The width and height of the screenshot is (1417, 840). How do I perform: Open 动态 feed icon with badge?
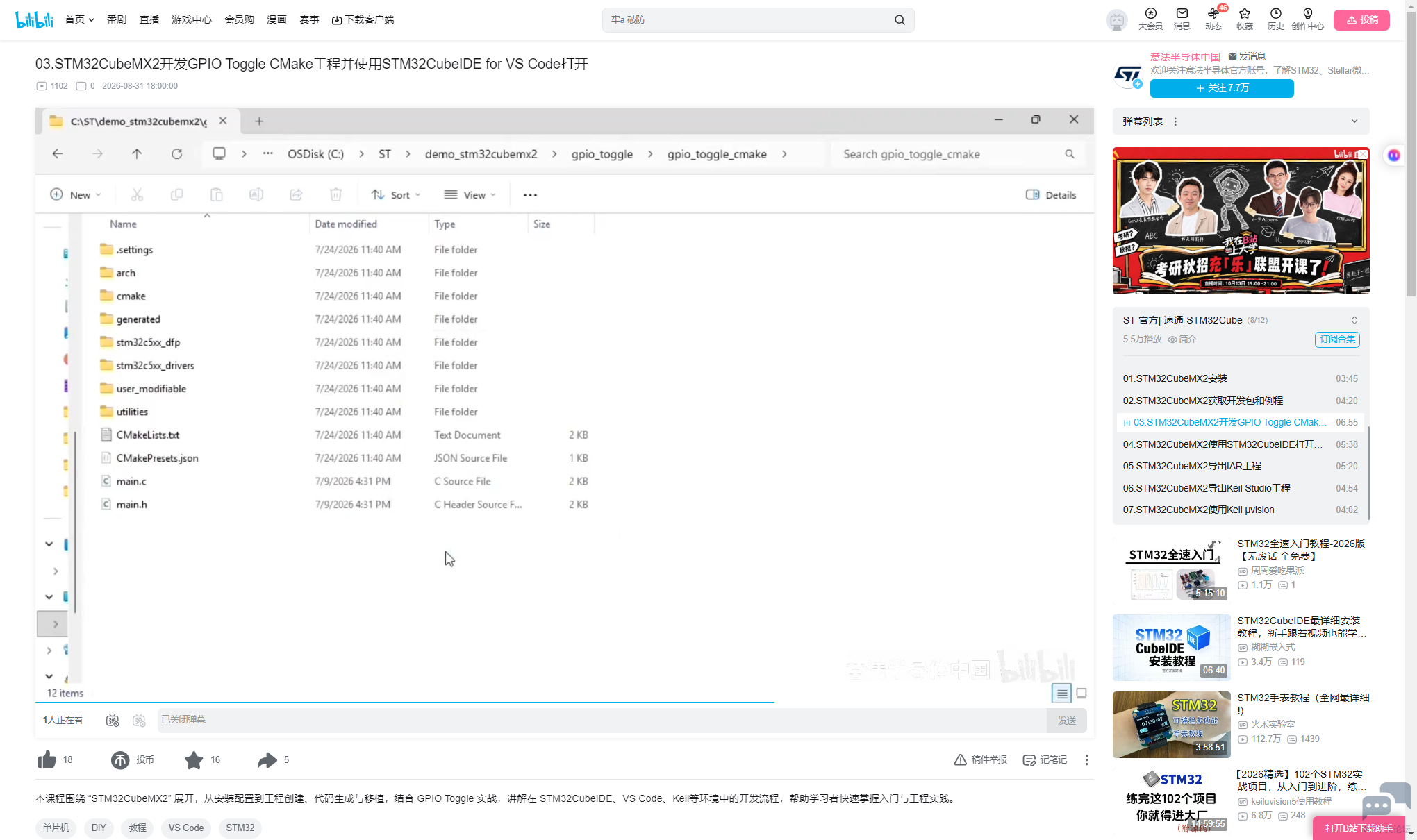click(x=1213, y=19)
